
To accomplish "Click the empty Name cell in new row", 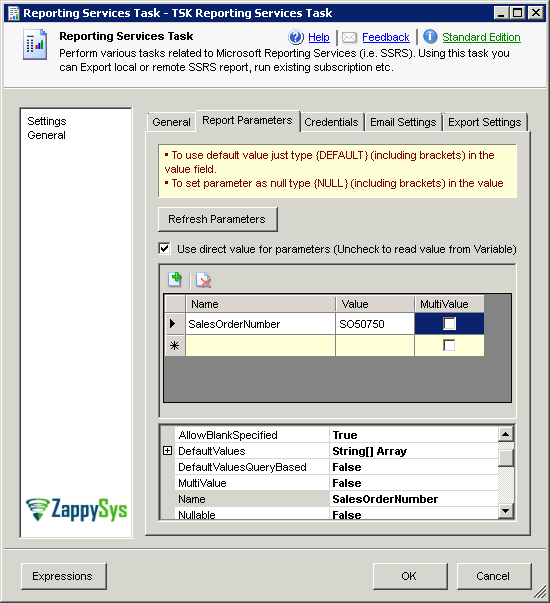I will [x=260, y=345].
